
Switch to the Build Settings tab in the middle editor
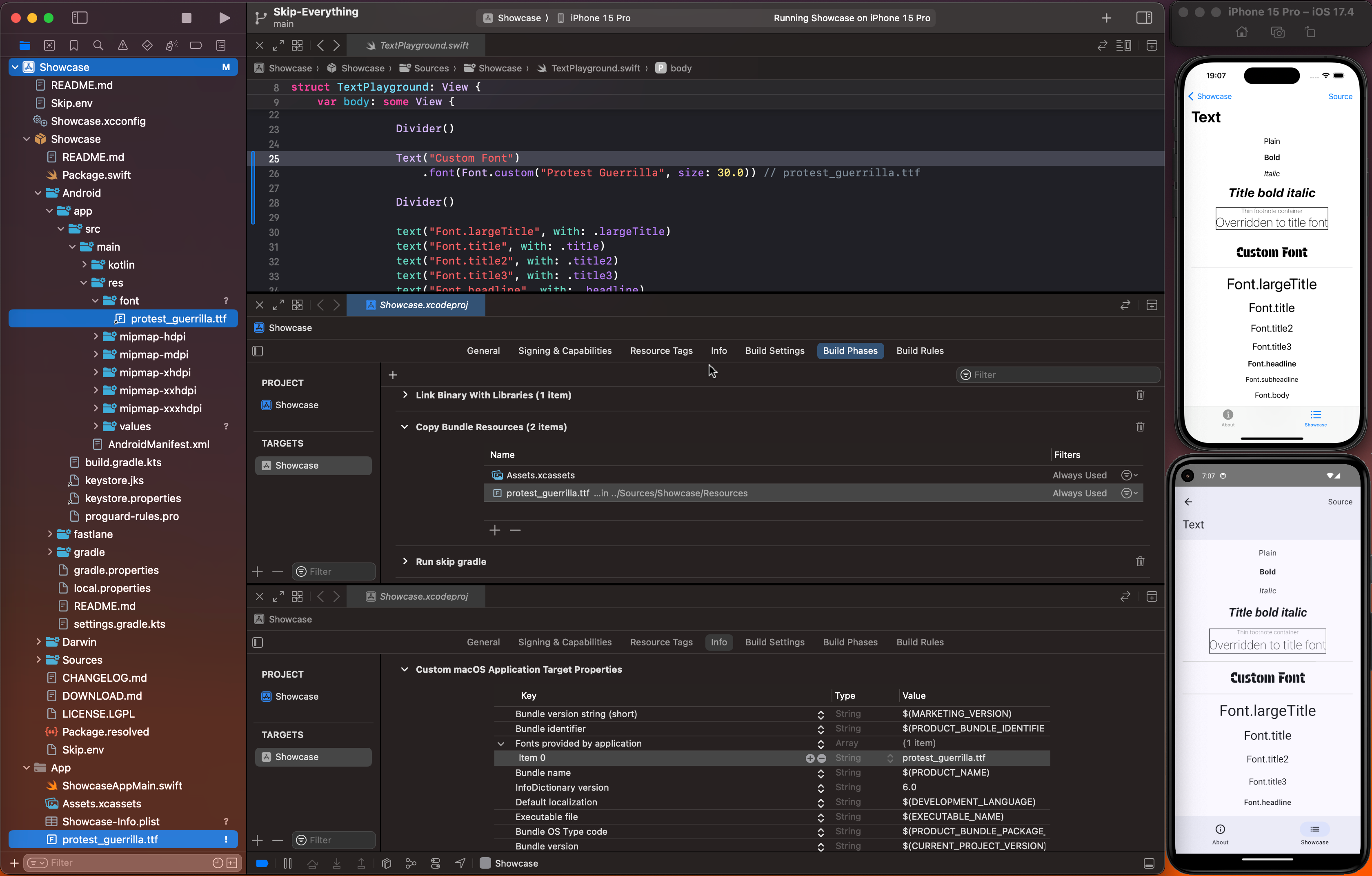point(774,351)
